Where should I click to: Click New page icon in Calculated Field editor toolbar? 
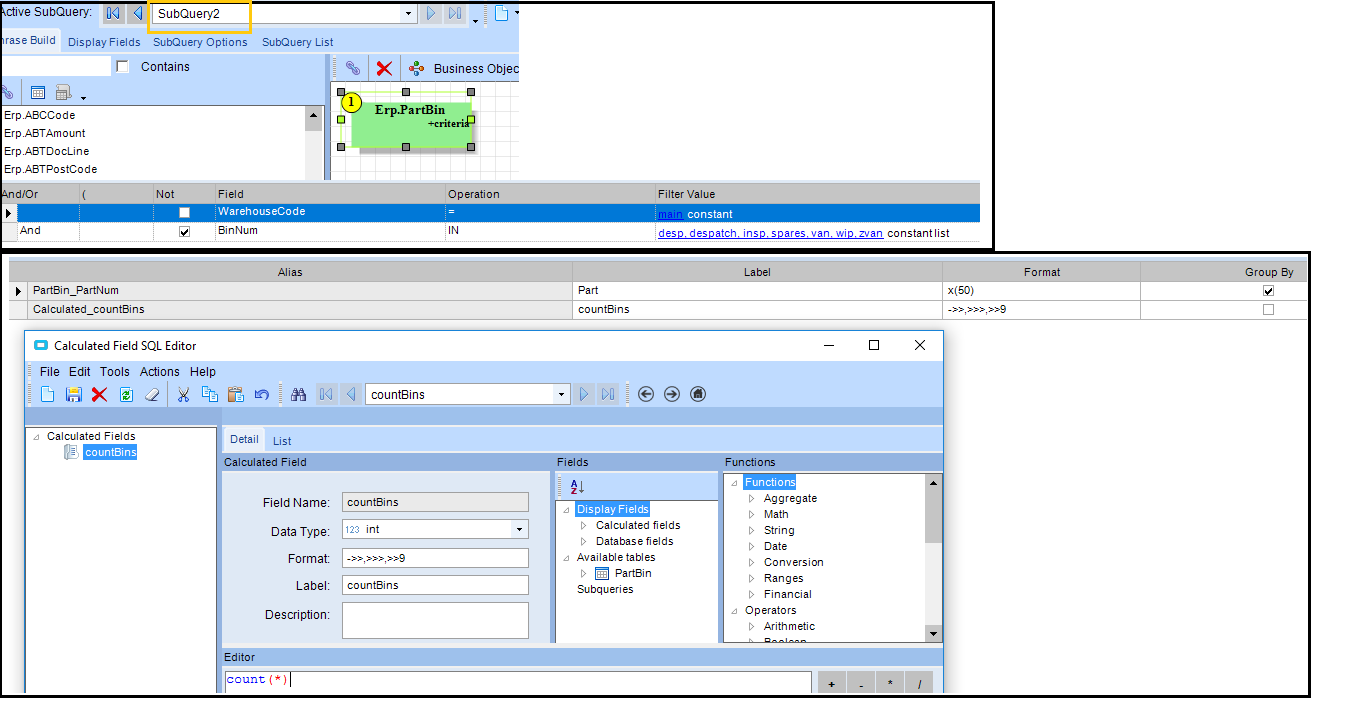pyautogui.click(x=47, y=394)
